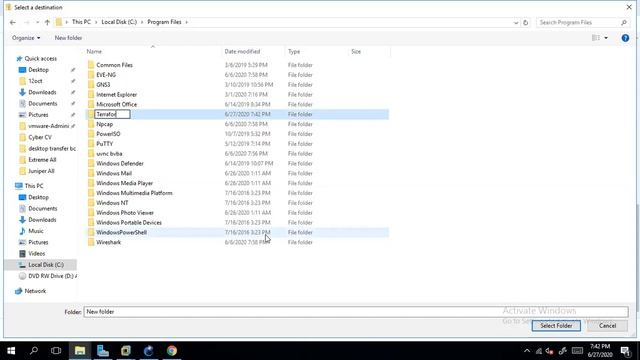
Task: Open Network in the navigation pane
Action: 35,291
